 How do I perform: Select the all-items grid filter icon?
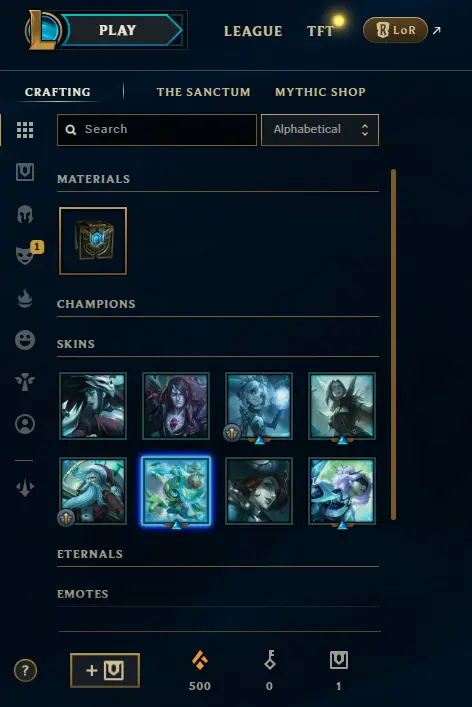(x=25, y=130)
